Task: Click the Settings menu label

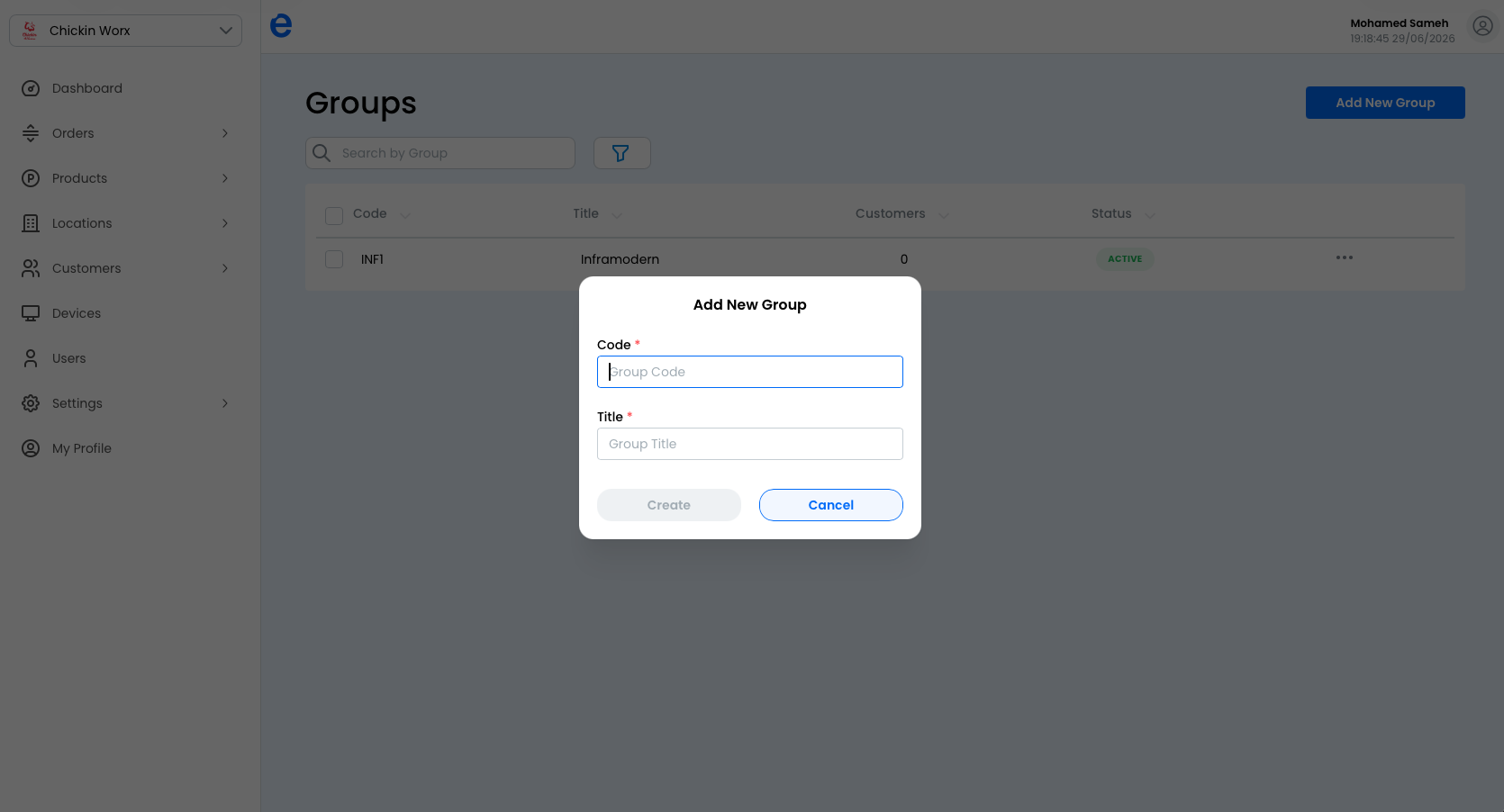Action: coord(77,403)
